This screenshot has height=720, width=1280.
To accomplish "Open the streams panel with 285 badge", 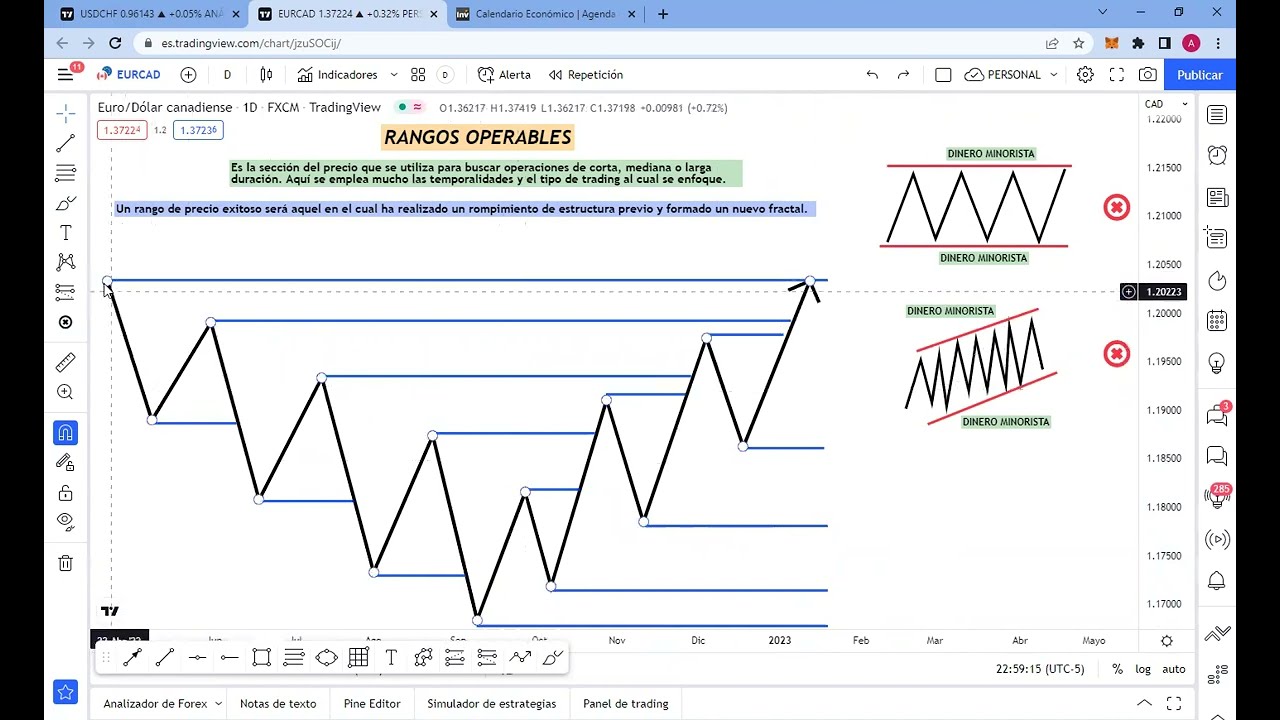I will [x=1217, y=498].
